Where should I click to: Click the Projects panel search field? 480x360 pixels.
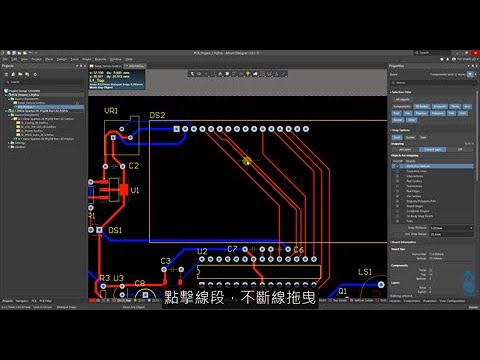click(x=44, y=82)
